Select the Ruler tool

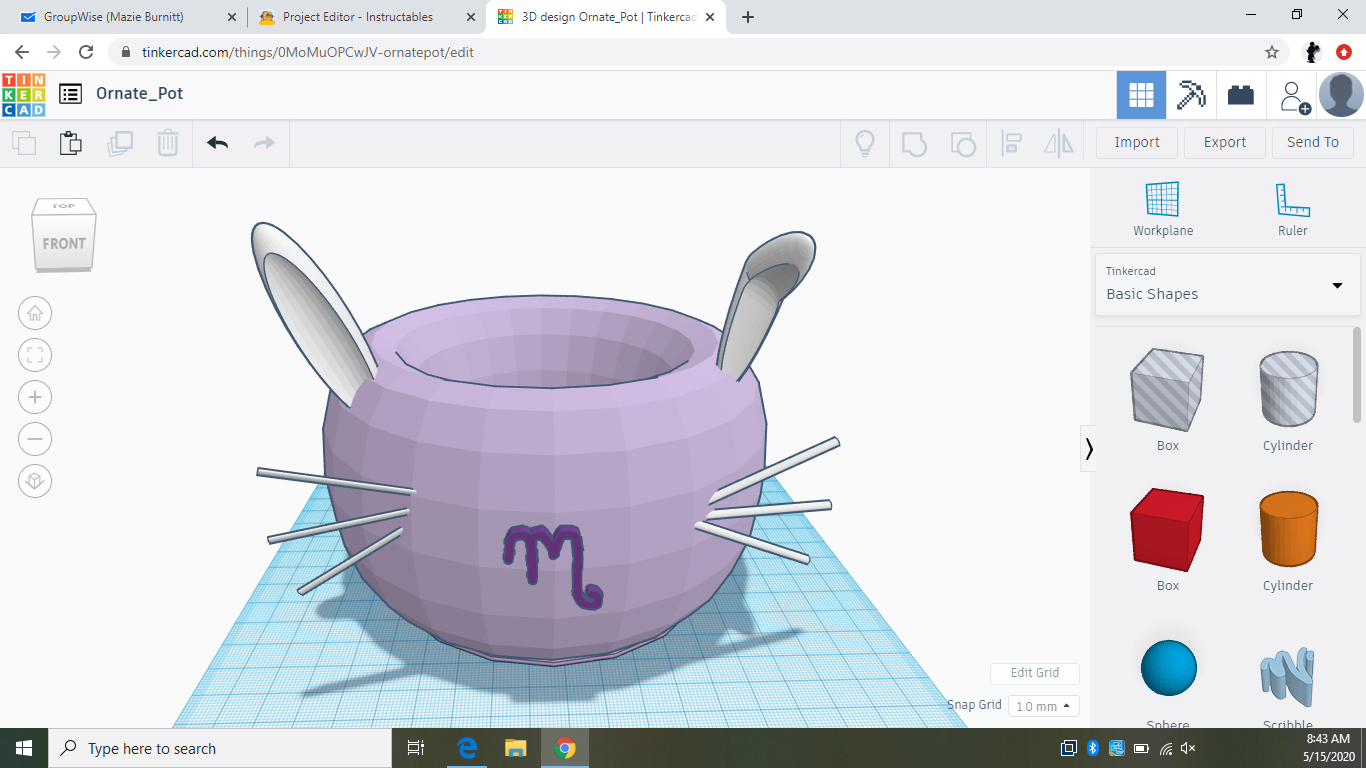(x=1292, y=205)
